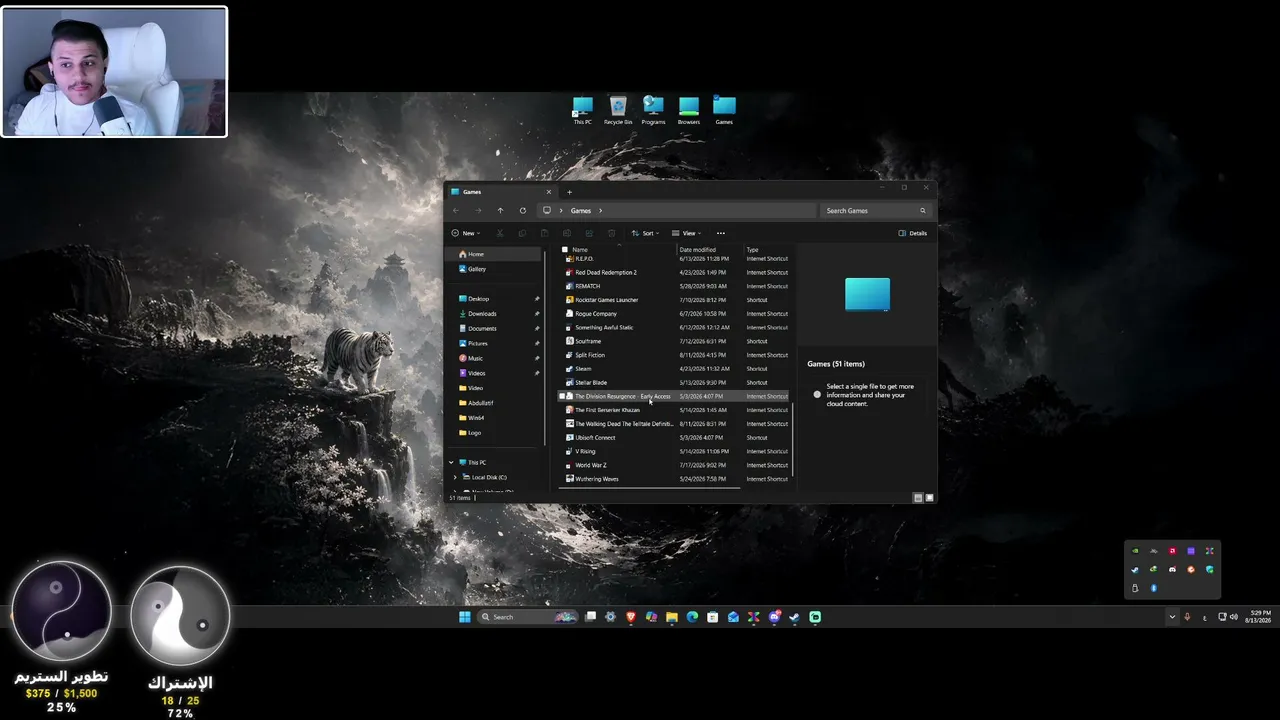Viewport: 1280px width, 720px height.
Task: Select The First Berserker Khazan row
Action: 675,410
